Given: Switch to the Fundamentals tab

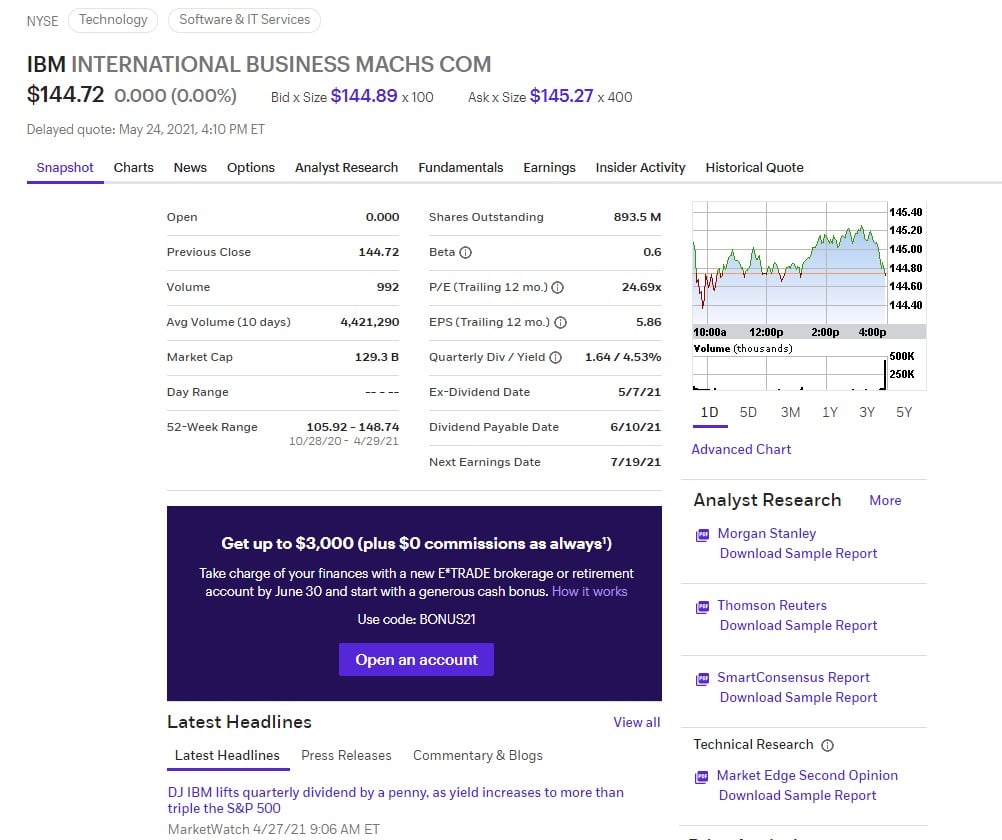Looking at the screenshot, I should (461, 167).
